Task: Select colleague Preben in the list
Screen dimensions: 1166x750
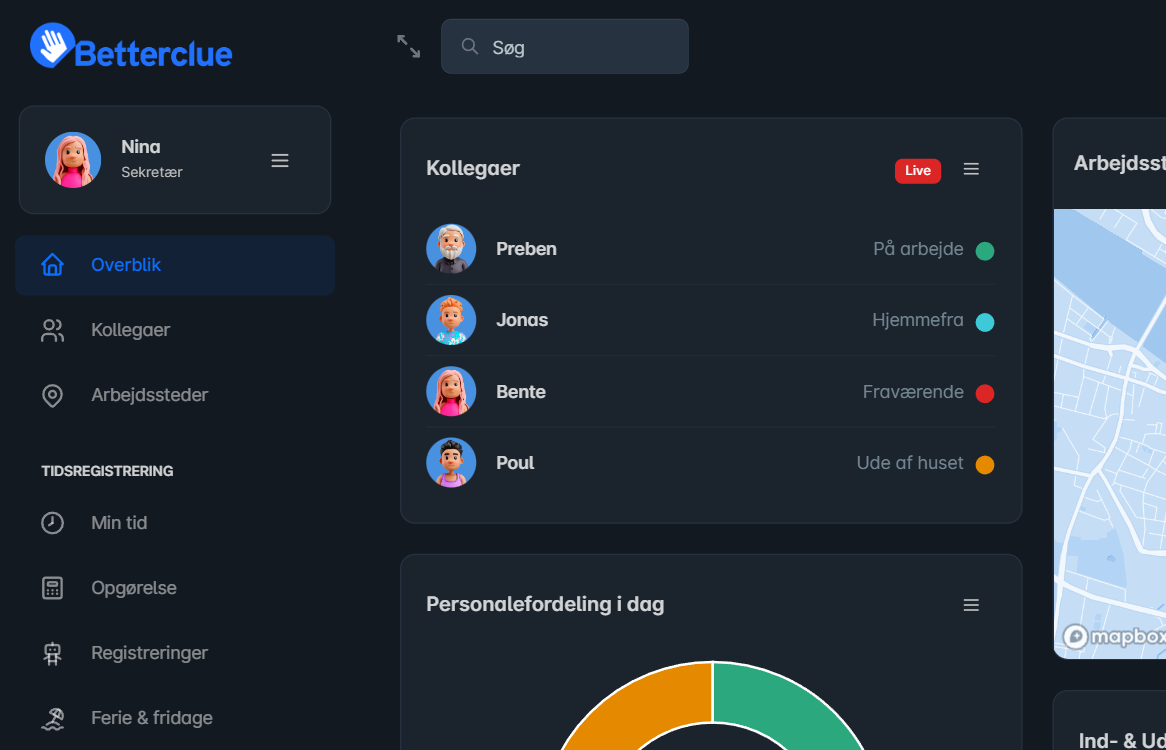Action: (x=526, y=249)
